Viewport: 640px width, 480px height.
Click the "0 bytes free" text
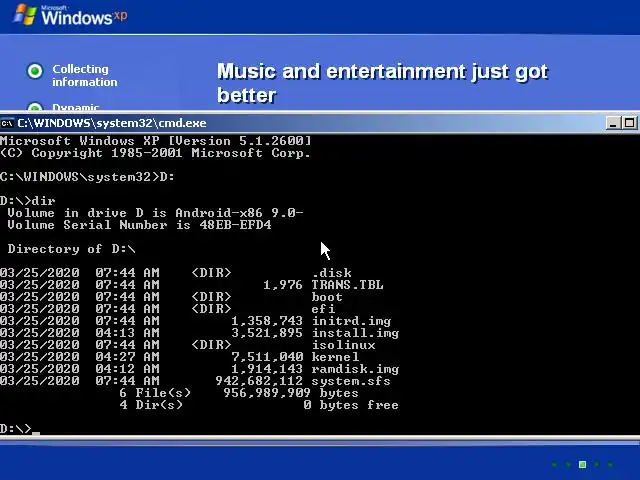351,405
